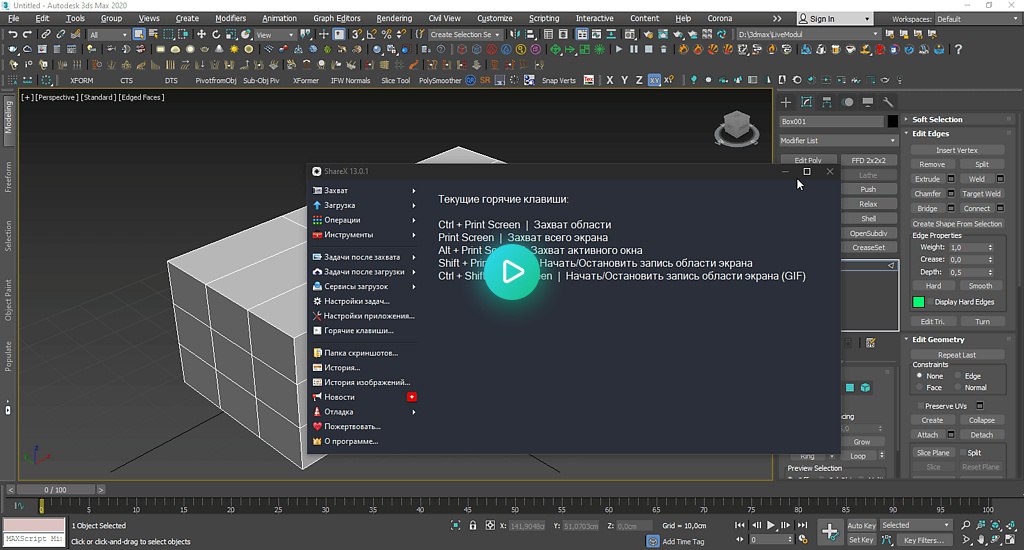Screen dimensions: 1024x550
Task: Click the black object color swatch
Action: click(893, 121)
